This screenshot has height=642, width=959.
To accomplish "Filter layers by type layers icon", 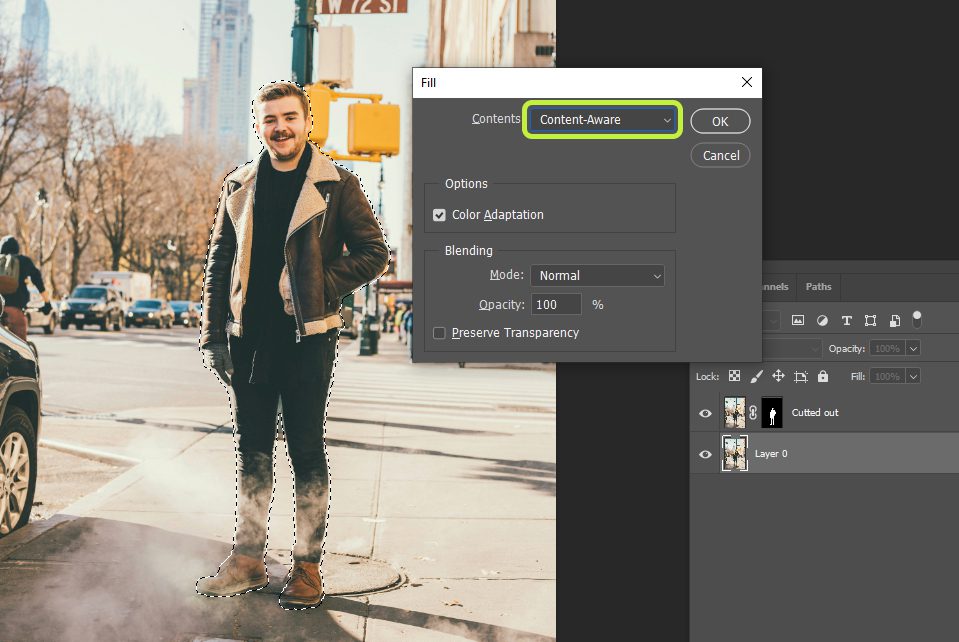I will coord(846,320).
